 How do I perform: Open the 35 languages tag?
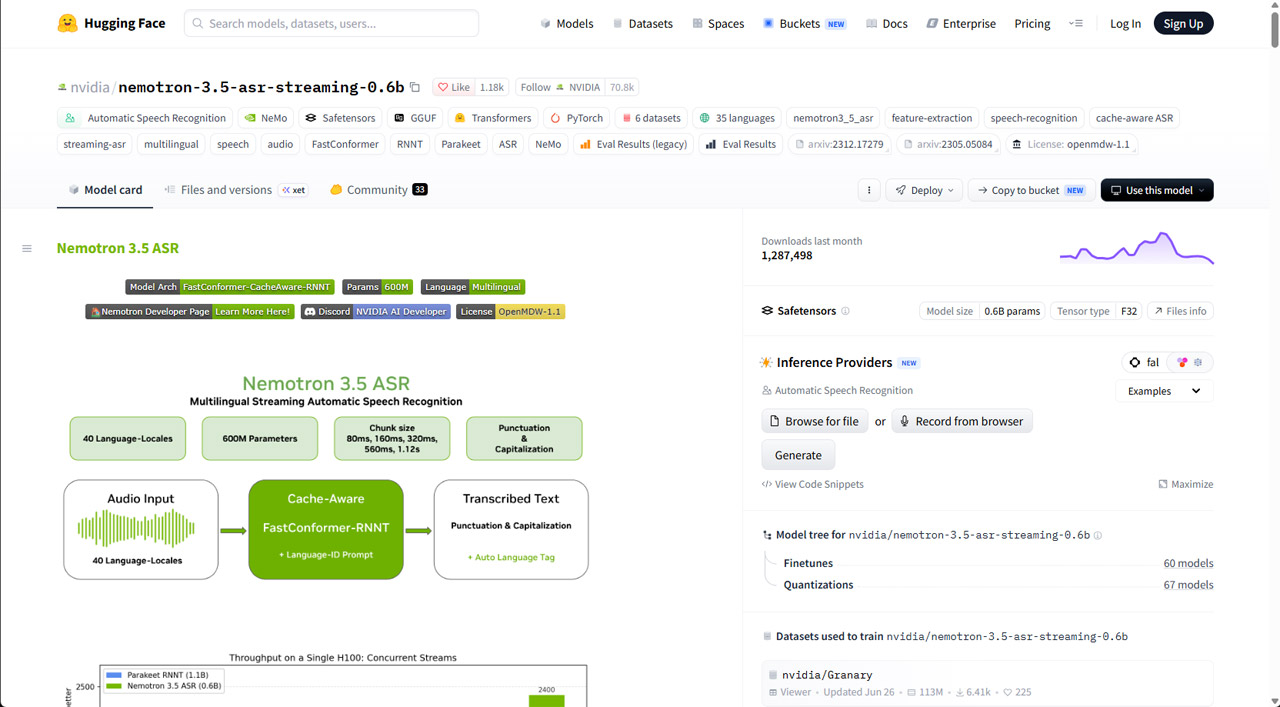[x=738, y=118]
